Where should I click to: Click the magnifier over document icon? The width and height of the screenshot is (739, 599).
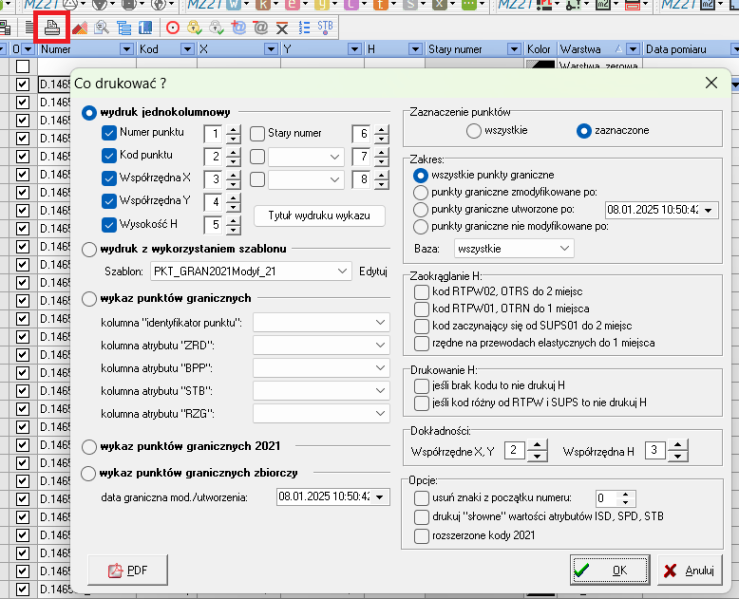coord(101,28)
